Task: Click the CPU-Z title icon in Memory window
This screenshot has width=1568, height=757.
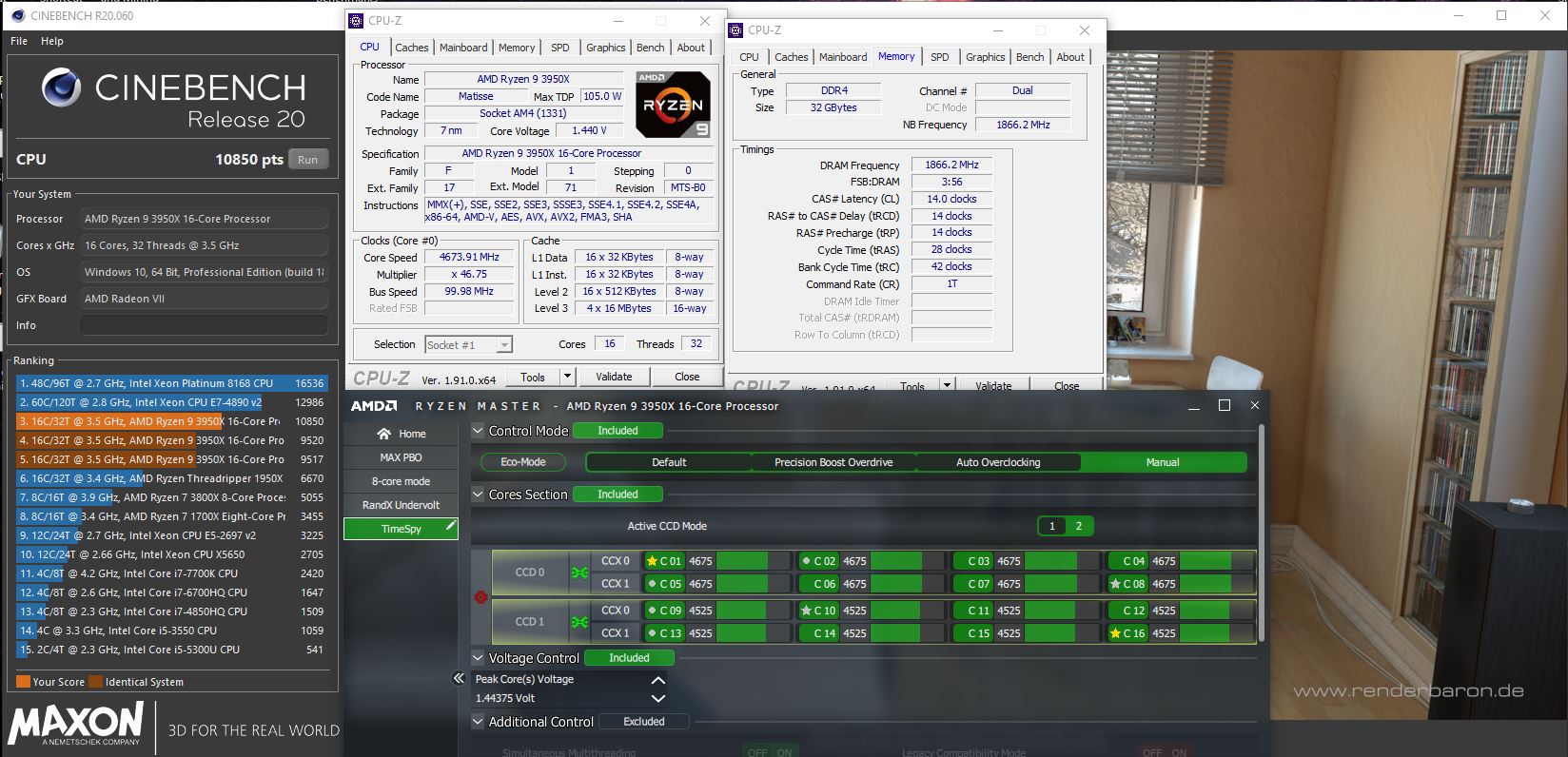Action: pyautogui.click(x=735, y=30)
